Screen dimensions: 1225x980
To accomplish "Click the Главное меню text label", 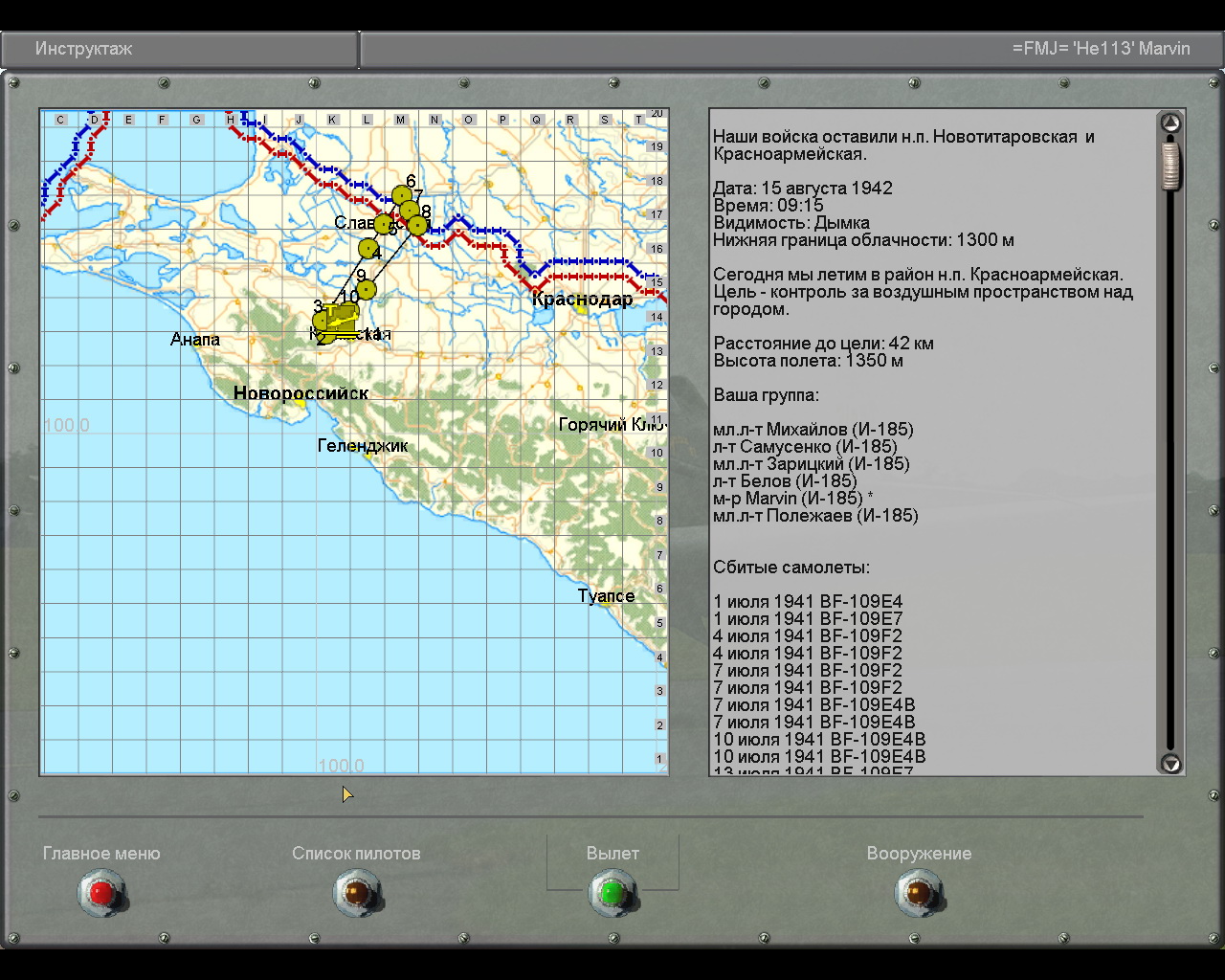I will click(x=101, y=854).
